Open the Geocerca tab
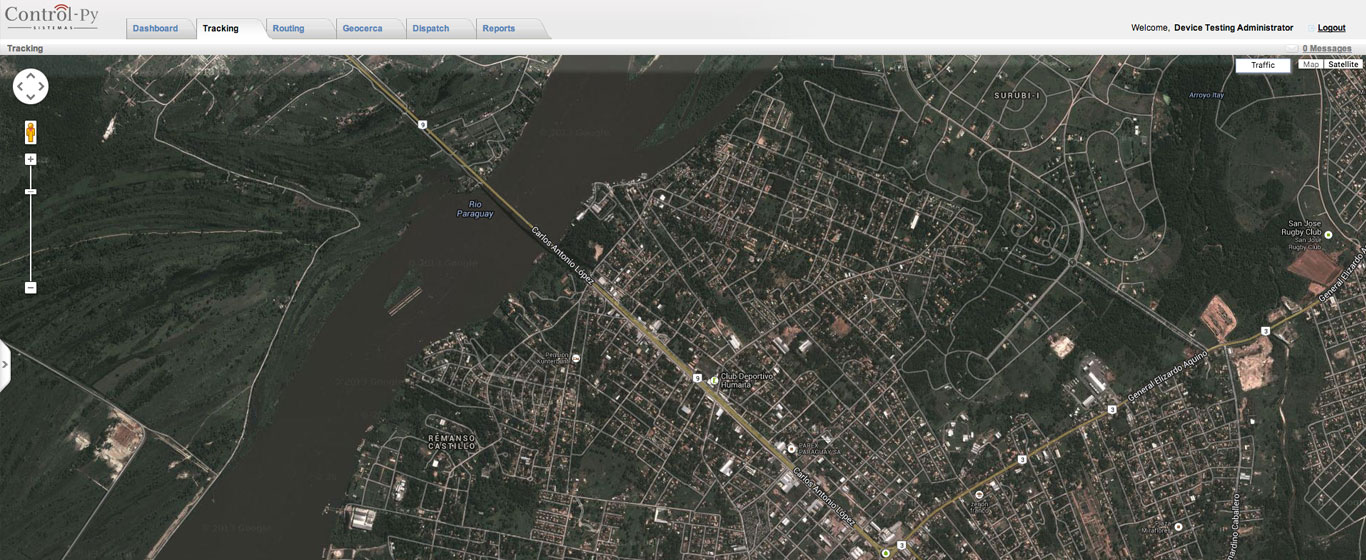Viewport: 1366px width, 560px height. 362,29
